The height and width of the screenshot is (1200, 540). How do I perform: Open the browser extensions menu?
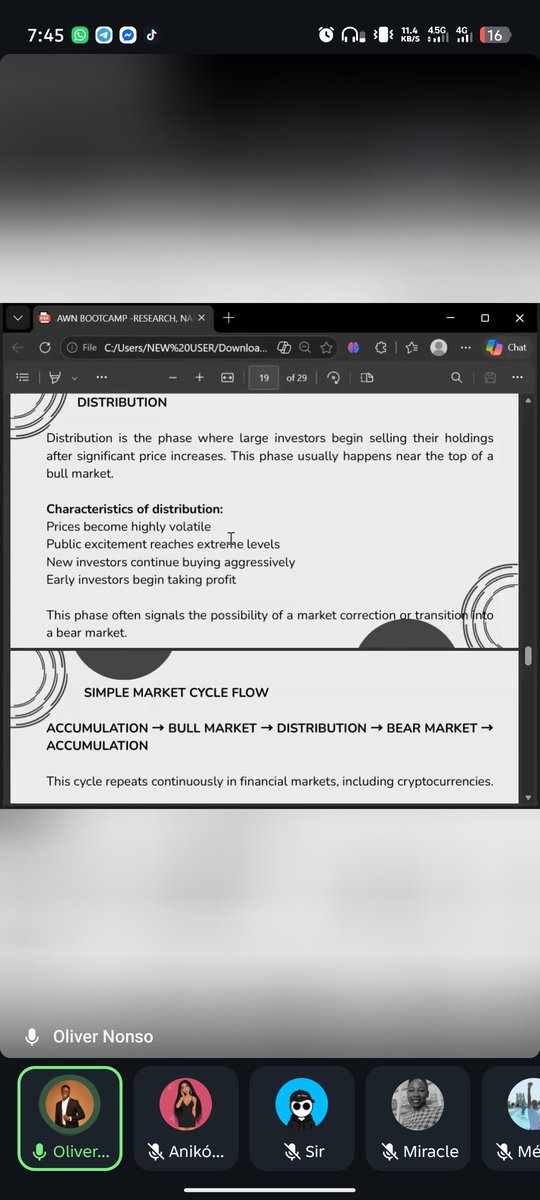tap(380, 347)
